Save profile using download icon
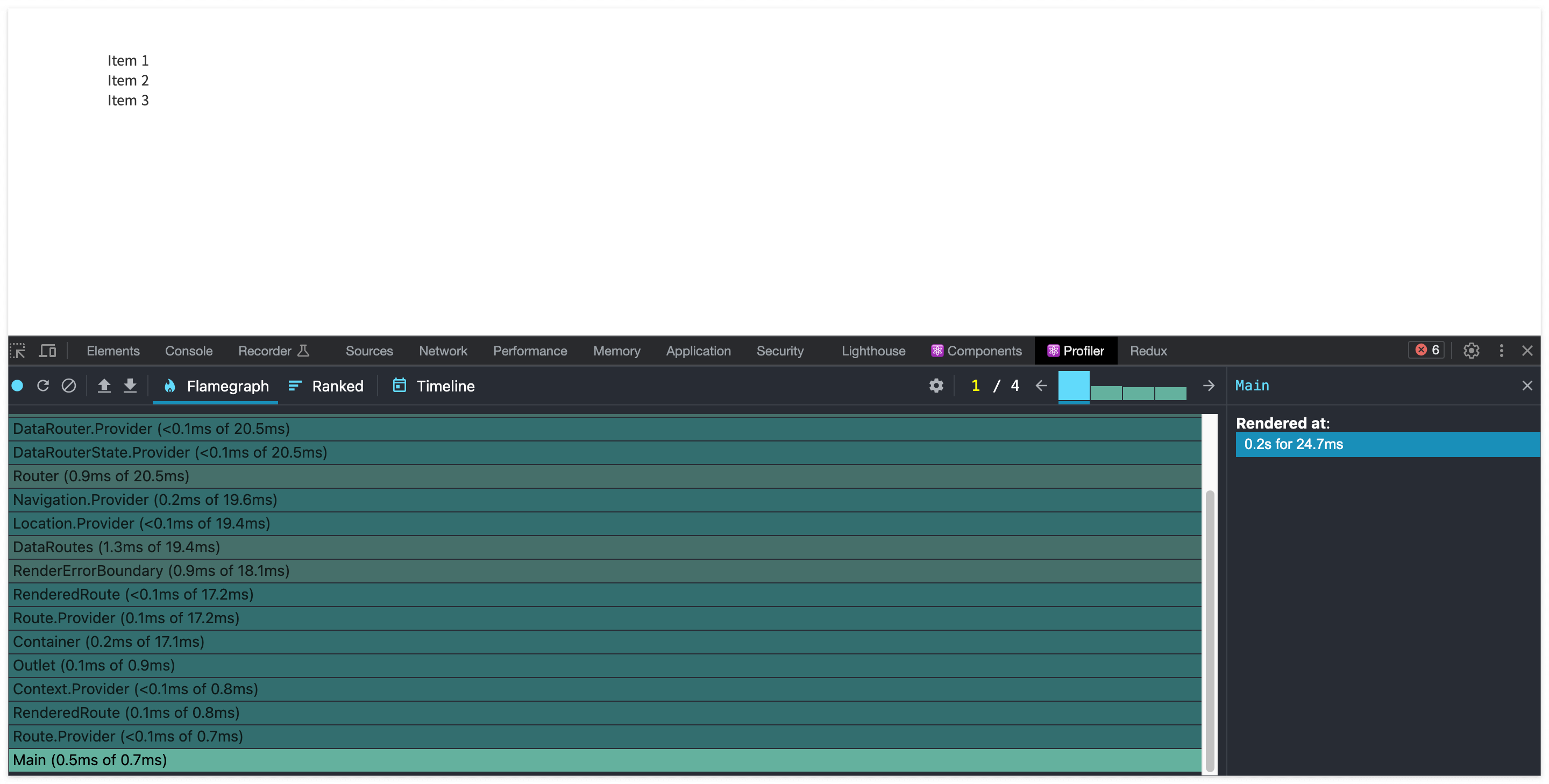The image size is (1549, 784). pyautogui.click(x=130, y=386)
